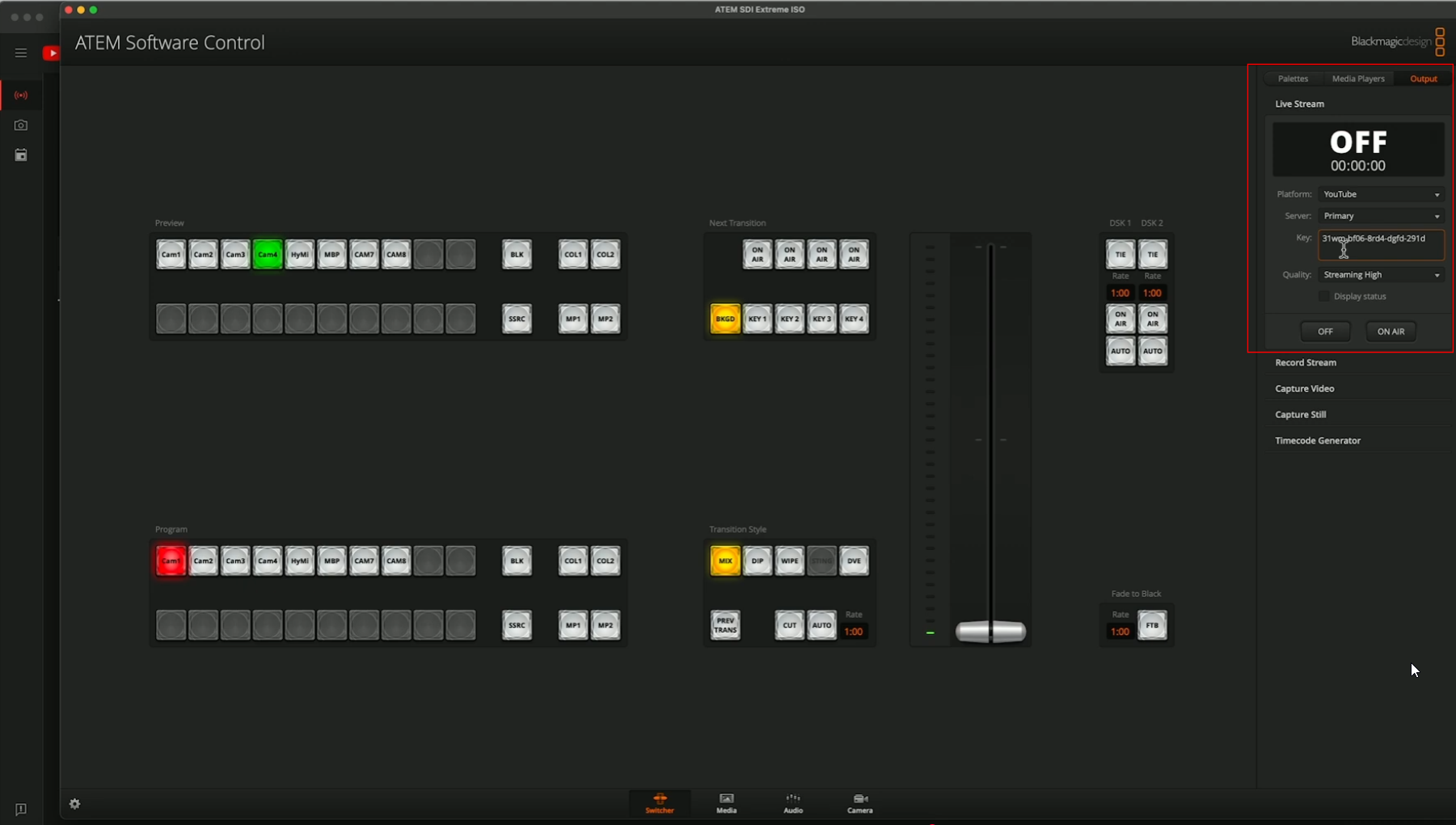Toggle DSK 2 ON AIR button

[1153, 319]
